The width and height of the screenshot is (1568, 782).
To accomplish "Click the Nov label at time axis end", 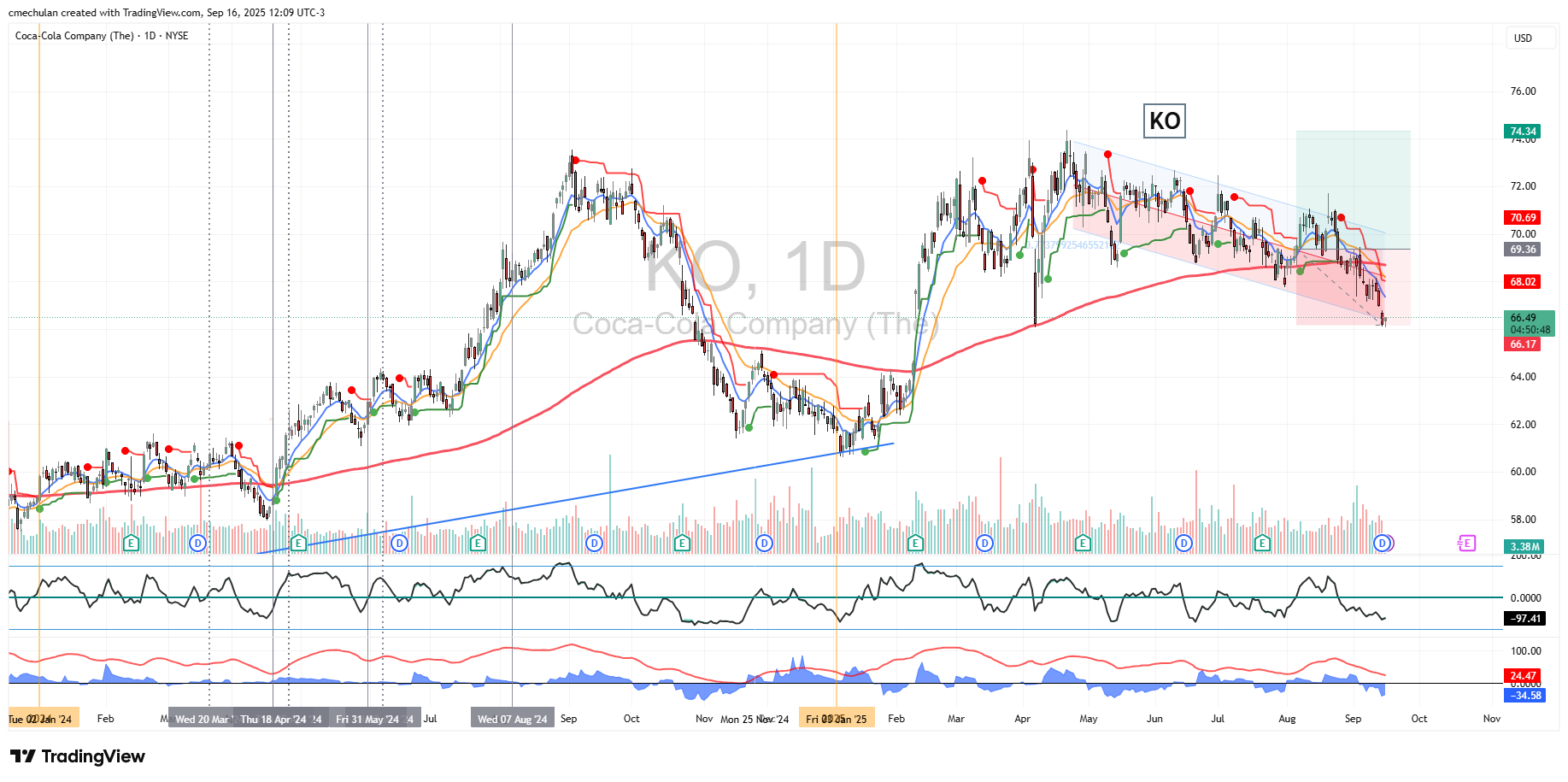I will pos(1492,719).
